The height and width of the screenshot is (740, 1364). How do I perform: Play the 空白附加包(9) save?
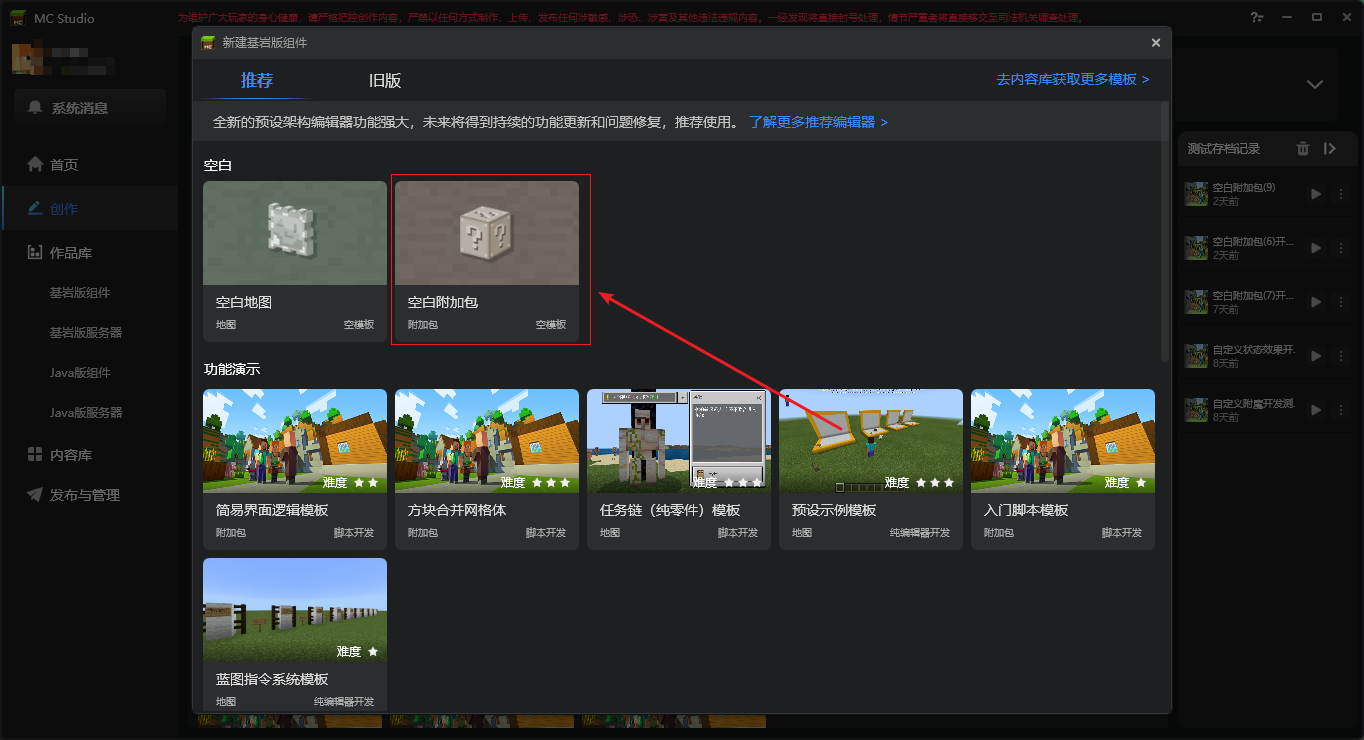coord(1316,194)
